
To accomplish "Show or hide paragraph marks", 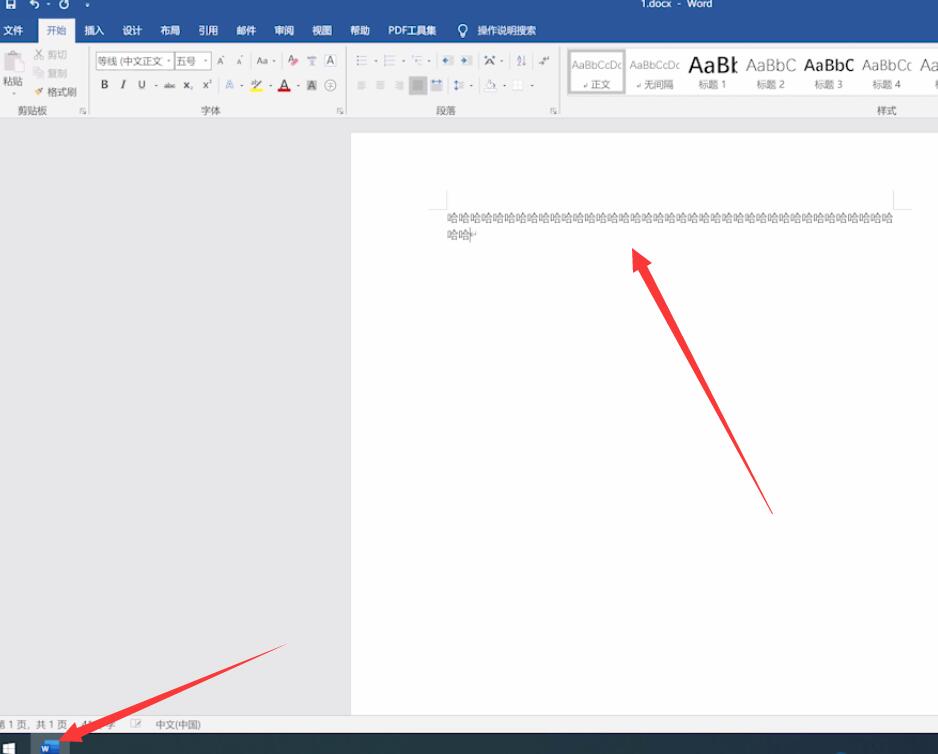I will [544, 60].
